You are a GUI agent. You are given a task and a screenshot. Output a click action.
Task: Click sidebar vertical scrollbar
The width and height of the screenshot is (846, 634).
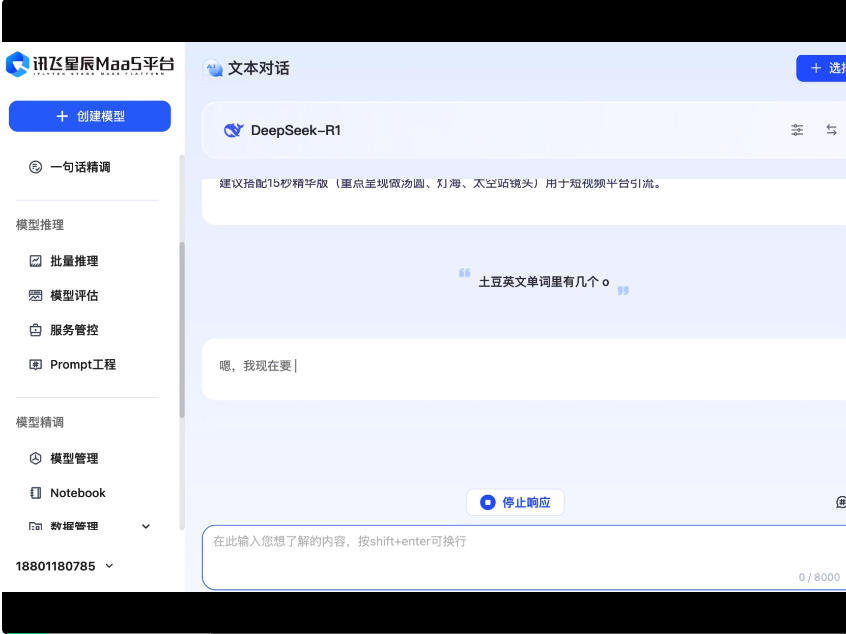click(x=182, y=330)
